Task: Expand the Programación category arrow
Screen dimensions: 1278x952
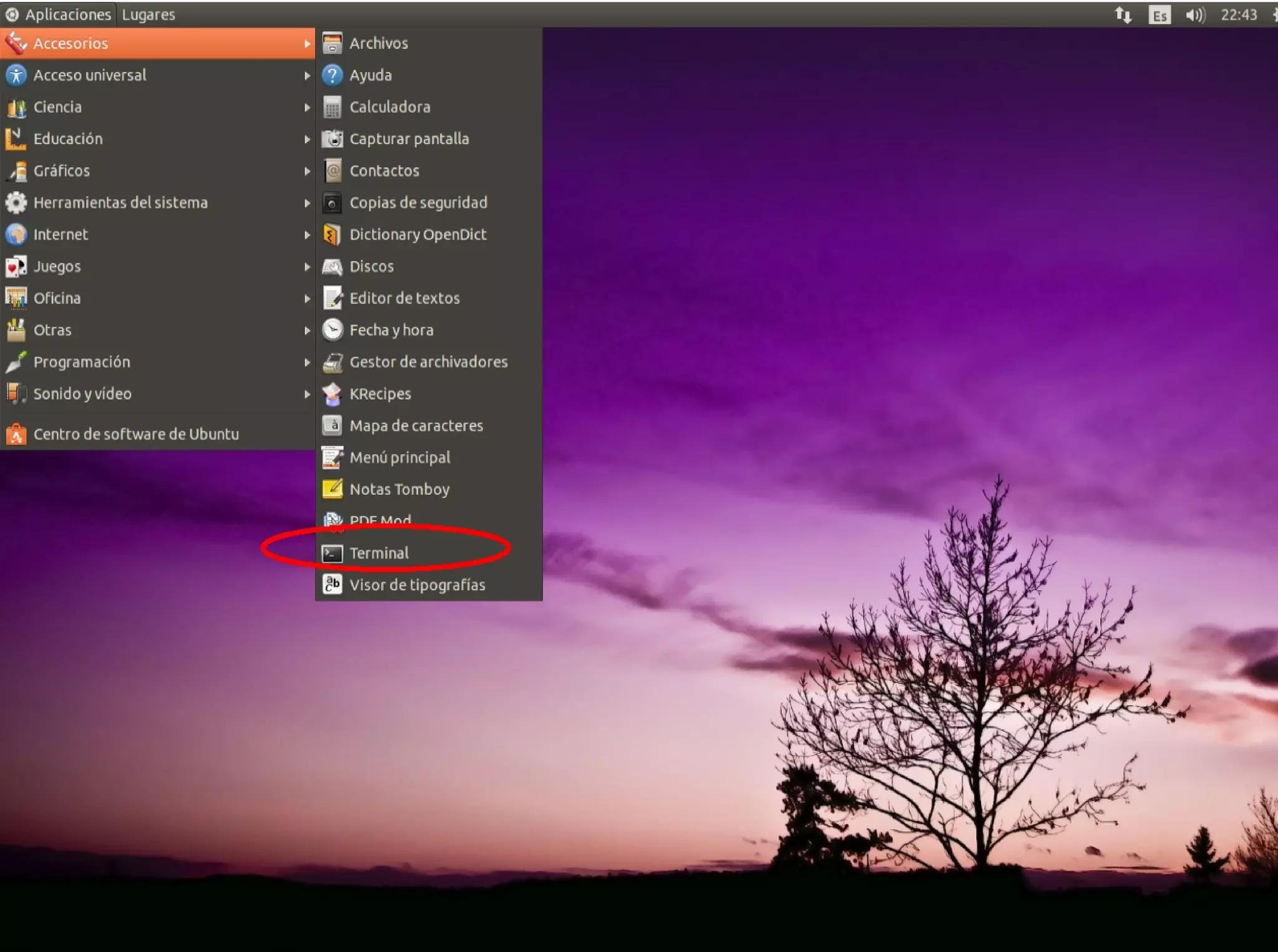Action: click(x=307, y=362)
